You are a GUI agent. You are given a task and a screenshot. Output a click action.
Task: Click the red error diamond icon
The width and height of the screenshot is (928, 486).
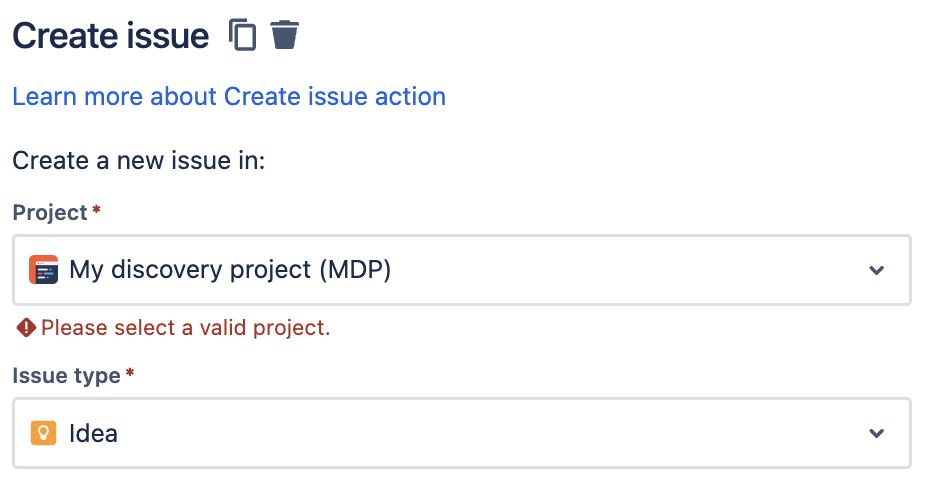click(25, 327)
